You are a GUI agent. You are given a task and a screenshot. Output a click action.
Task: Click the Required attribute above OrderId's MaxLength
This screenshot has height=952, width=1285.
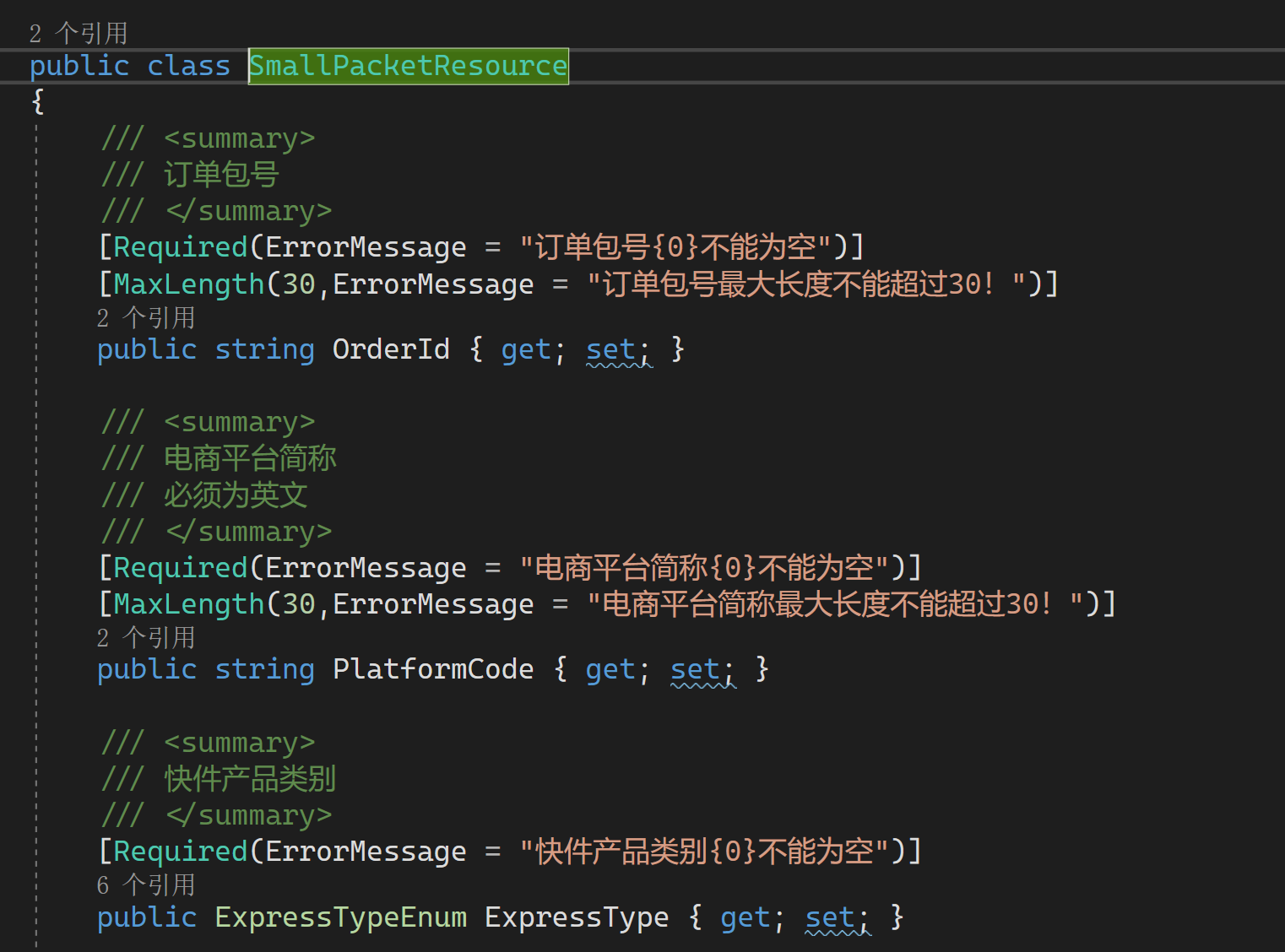(x=180, y=247)
